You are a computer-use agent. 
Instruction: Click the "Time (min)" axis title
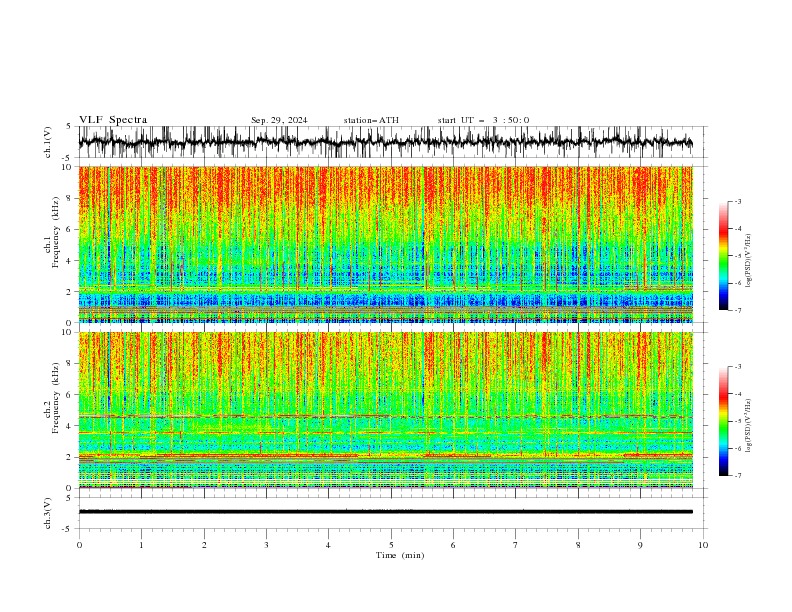400,555
